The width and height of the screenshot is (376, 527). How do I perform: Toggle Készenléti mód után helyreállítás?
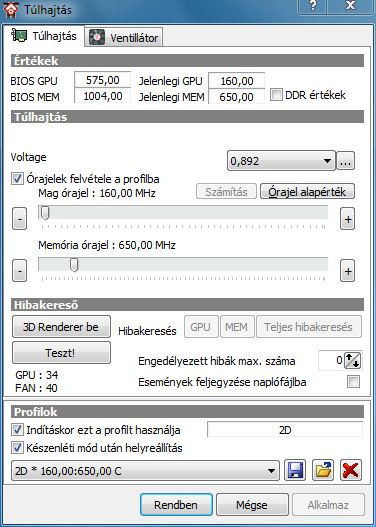point(17,448)
